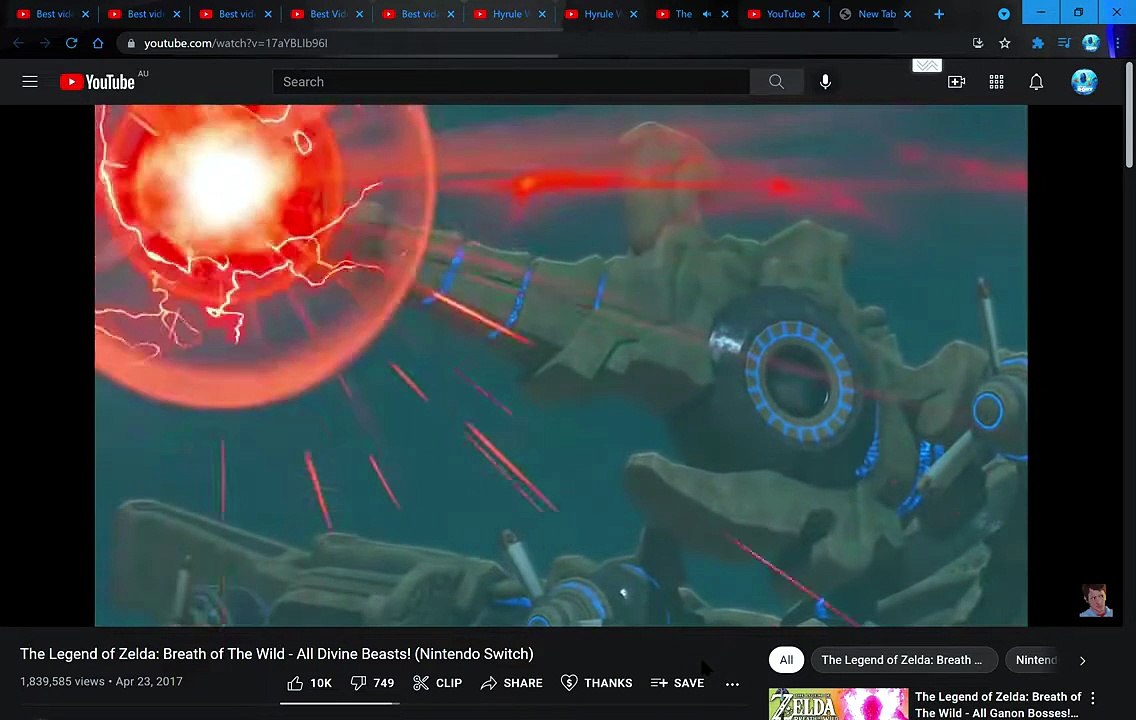
Task: Click the page vertical scrollbar
Action: pyautogui.click(x=1129, y=116)
